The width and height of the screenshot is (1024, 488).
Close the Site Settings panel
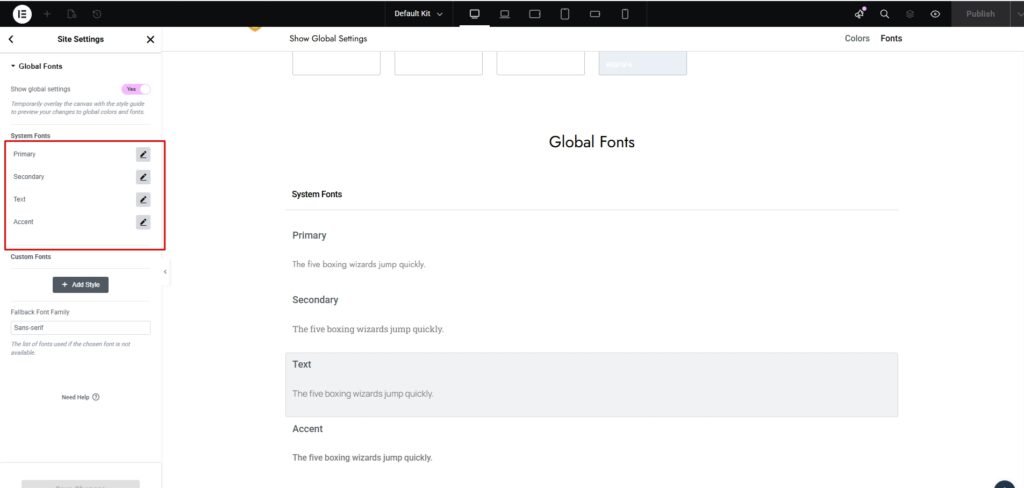150,39
